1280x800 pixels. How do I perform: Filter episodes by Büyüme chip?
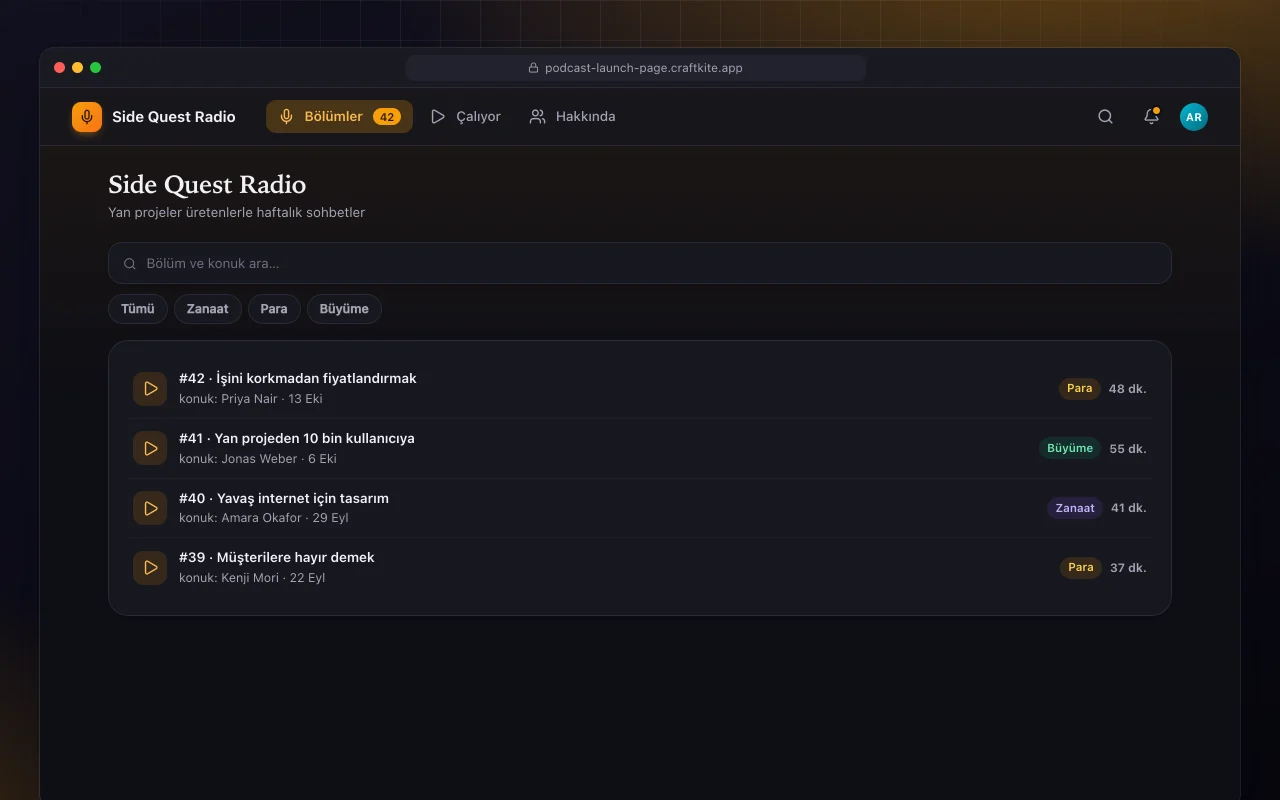tap(344, 309)
